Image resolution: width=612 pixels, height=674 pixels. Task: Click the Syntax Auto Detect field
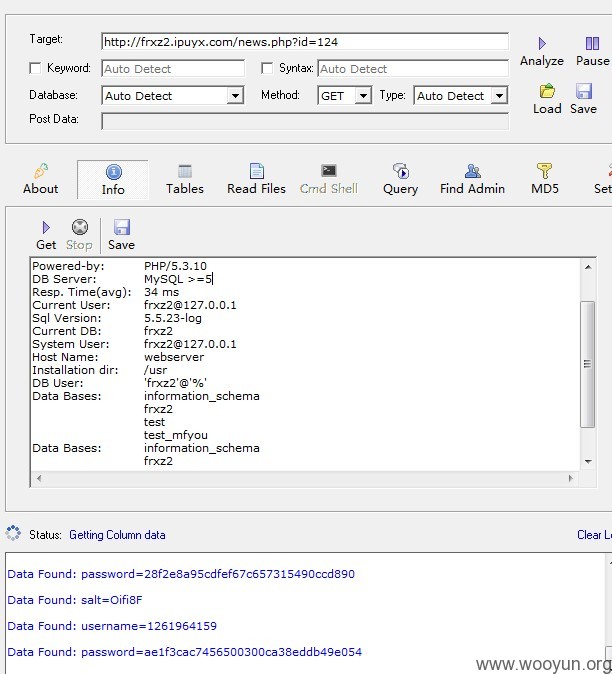click(x=413, y=68)
